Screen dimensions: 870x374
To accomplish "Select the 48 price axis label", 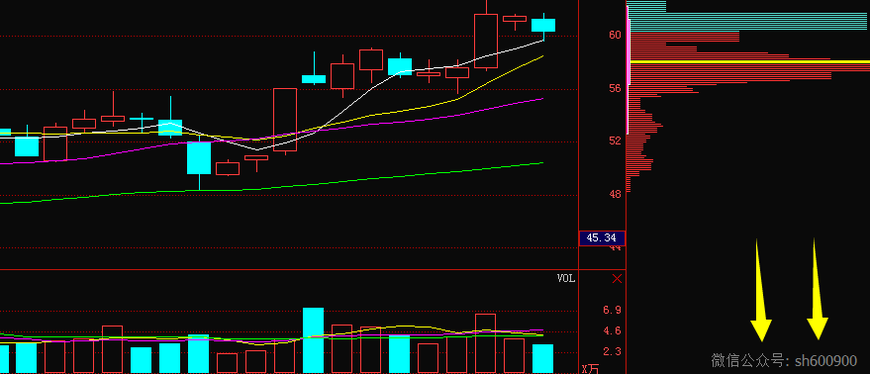I will [x=614, y=194].
